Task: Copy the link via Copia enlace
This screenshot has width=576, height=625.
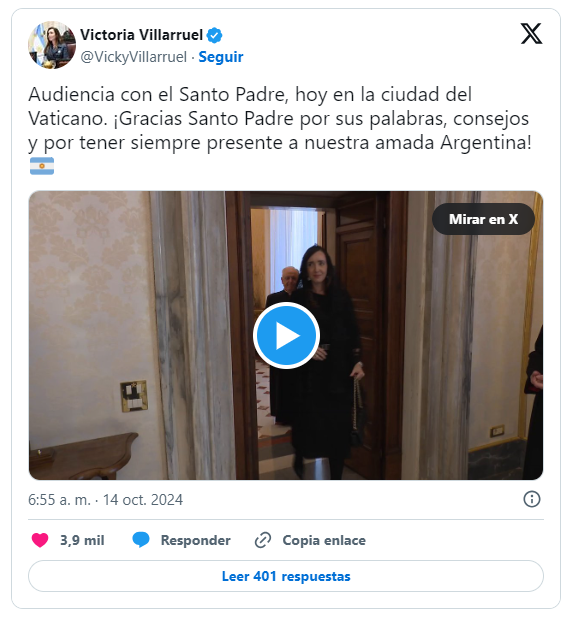Action: 324,540
